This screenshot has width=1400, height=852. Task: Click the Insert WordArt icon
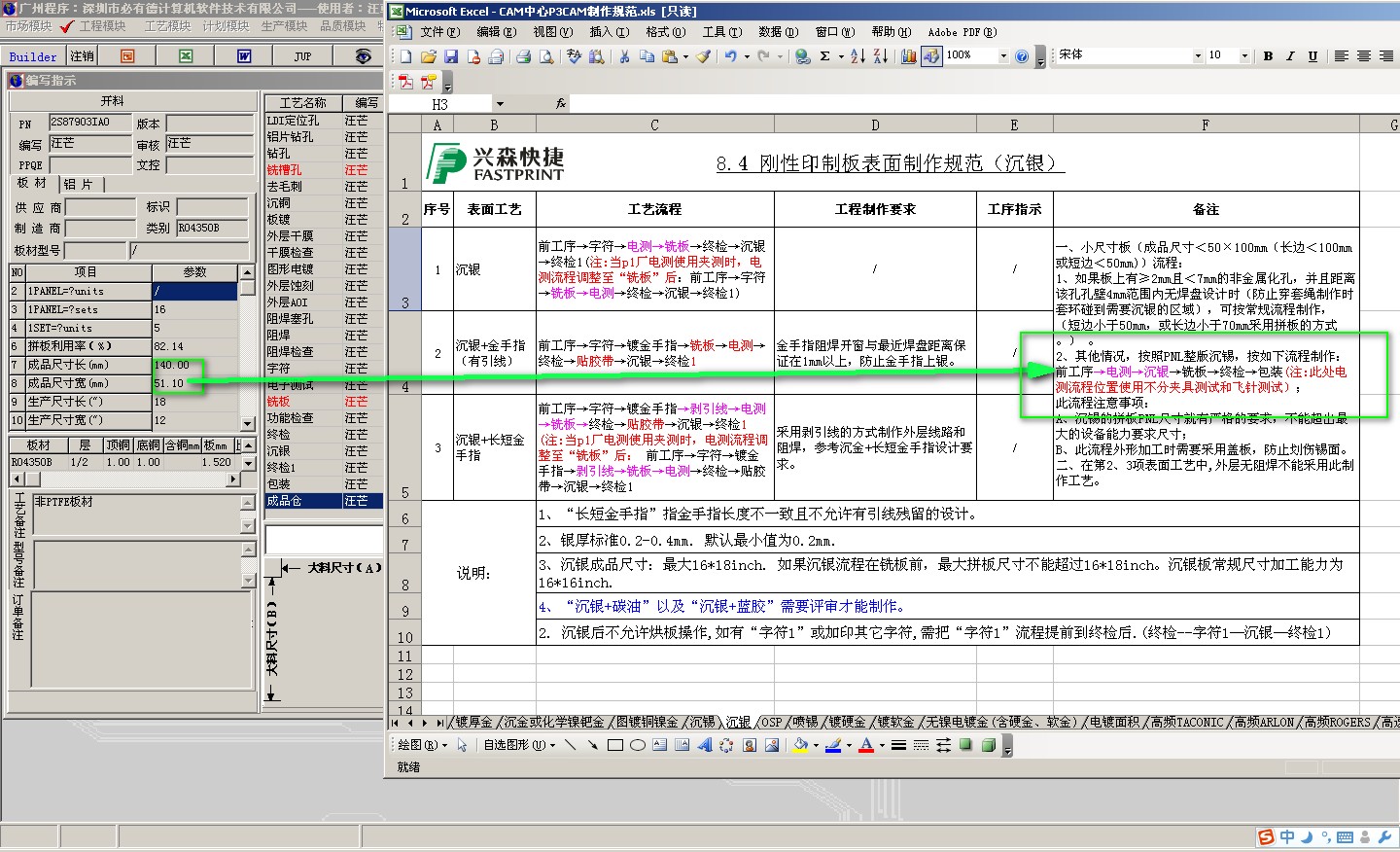tap(704, 745)
